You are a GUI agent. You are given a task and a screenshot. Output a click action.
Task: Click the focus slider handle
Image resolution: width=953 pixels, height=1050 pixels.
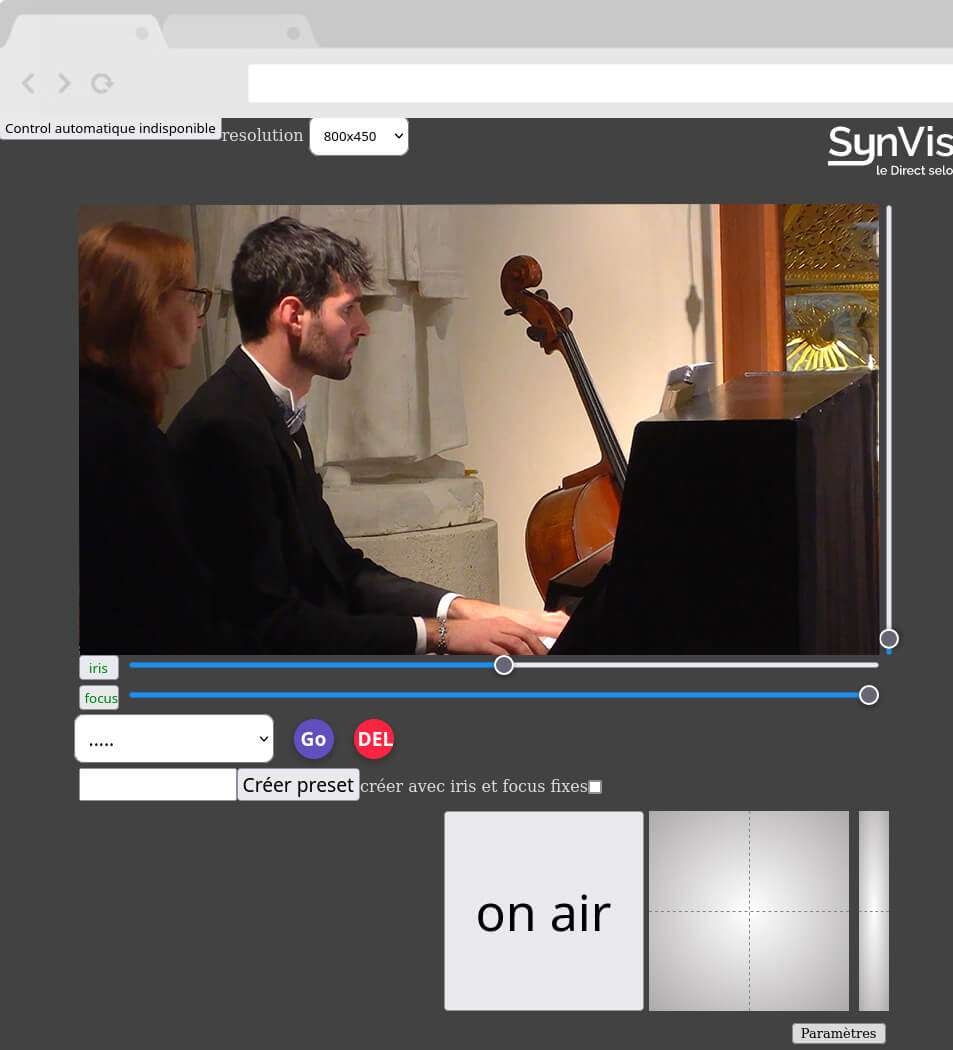click(869, 695)
